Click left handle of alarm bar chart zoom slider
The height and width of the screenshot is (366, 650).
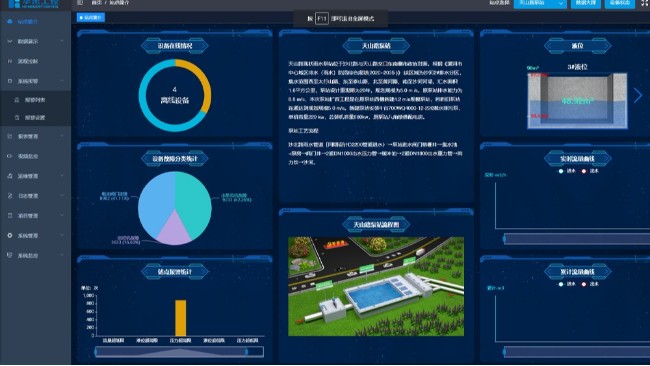point(96,352)
